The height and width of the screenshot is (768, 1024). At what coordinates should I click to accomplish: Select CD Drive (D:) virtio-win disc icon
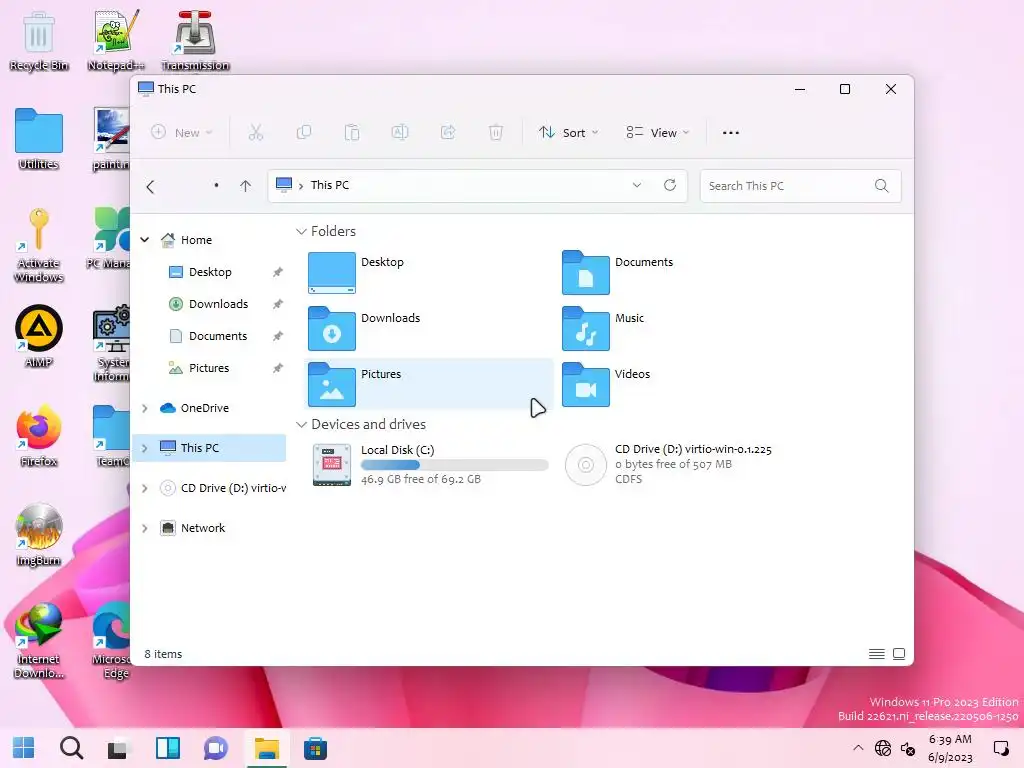click(x=586, y=465)
